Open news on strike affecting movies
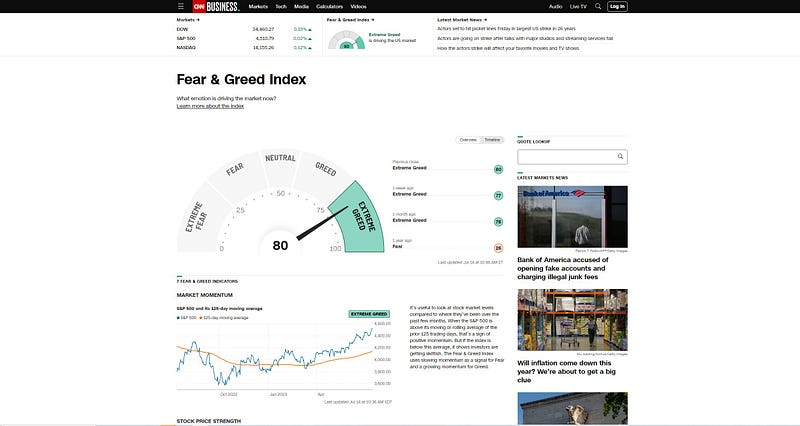800x426 pixels. pyautogui.click(x=508, y=48)
